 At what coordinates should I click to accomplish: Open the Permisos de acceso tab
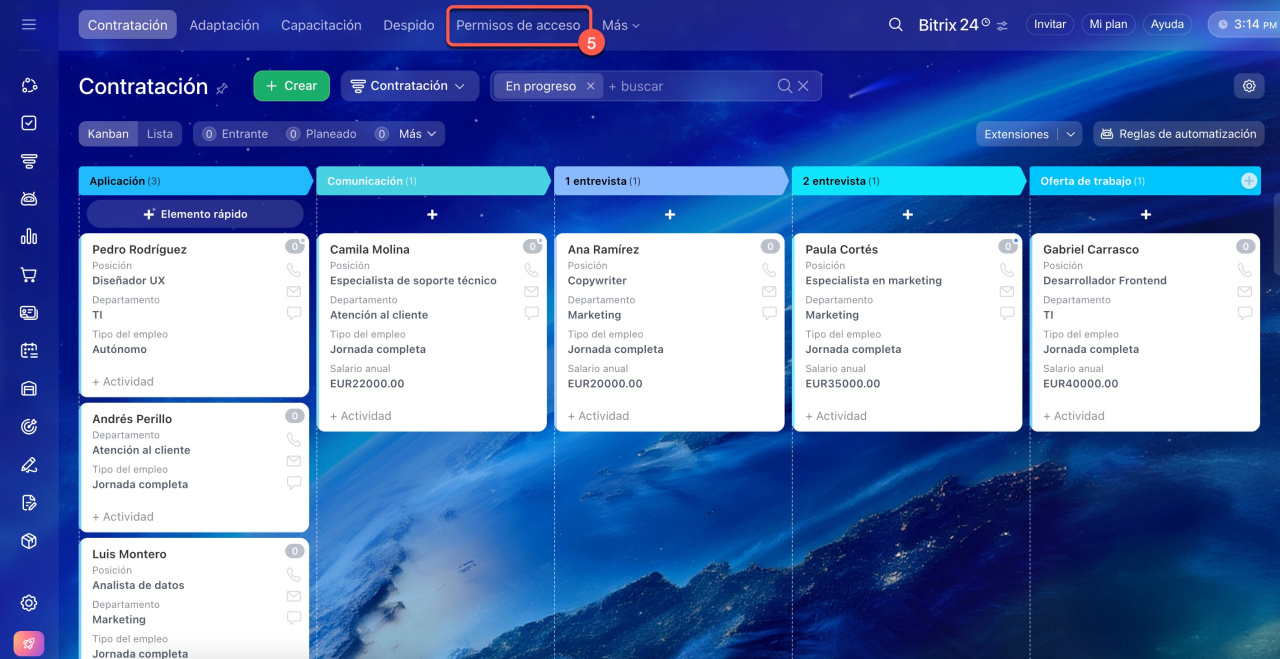(518, 25)
